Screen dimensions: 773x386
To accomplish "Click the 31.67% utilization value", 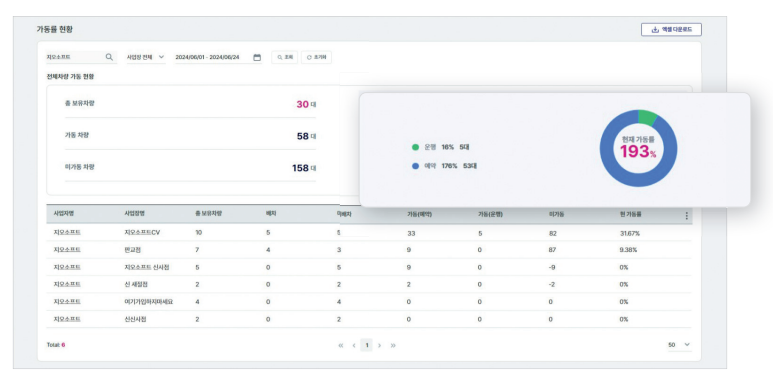I will click(x=630, y=233).
